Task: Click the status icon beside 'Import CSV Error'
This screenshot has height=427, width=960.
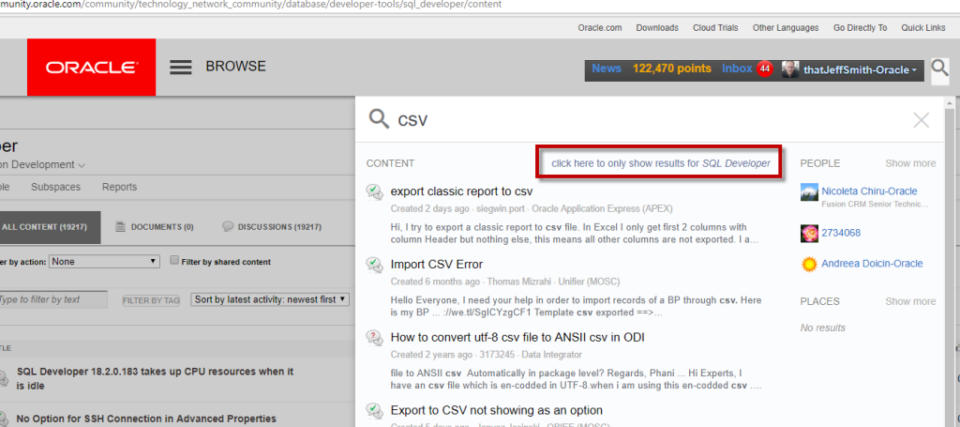Action: tap(374, 265)
